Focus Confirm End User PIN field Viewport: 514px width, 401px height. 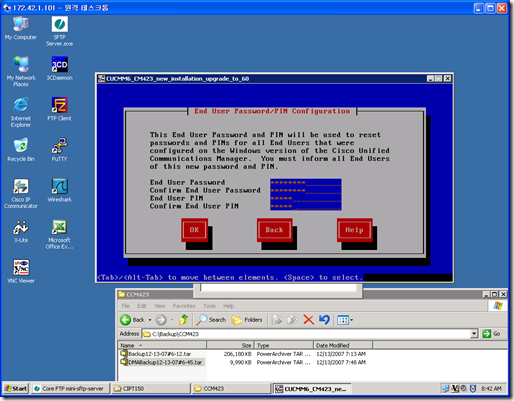(x=306, y=206)
